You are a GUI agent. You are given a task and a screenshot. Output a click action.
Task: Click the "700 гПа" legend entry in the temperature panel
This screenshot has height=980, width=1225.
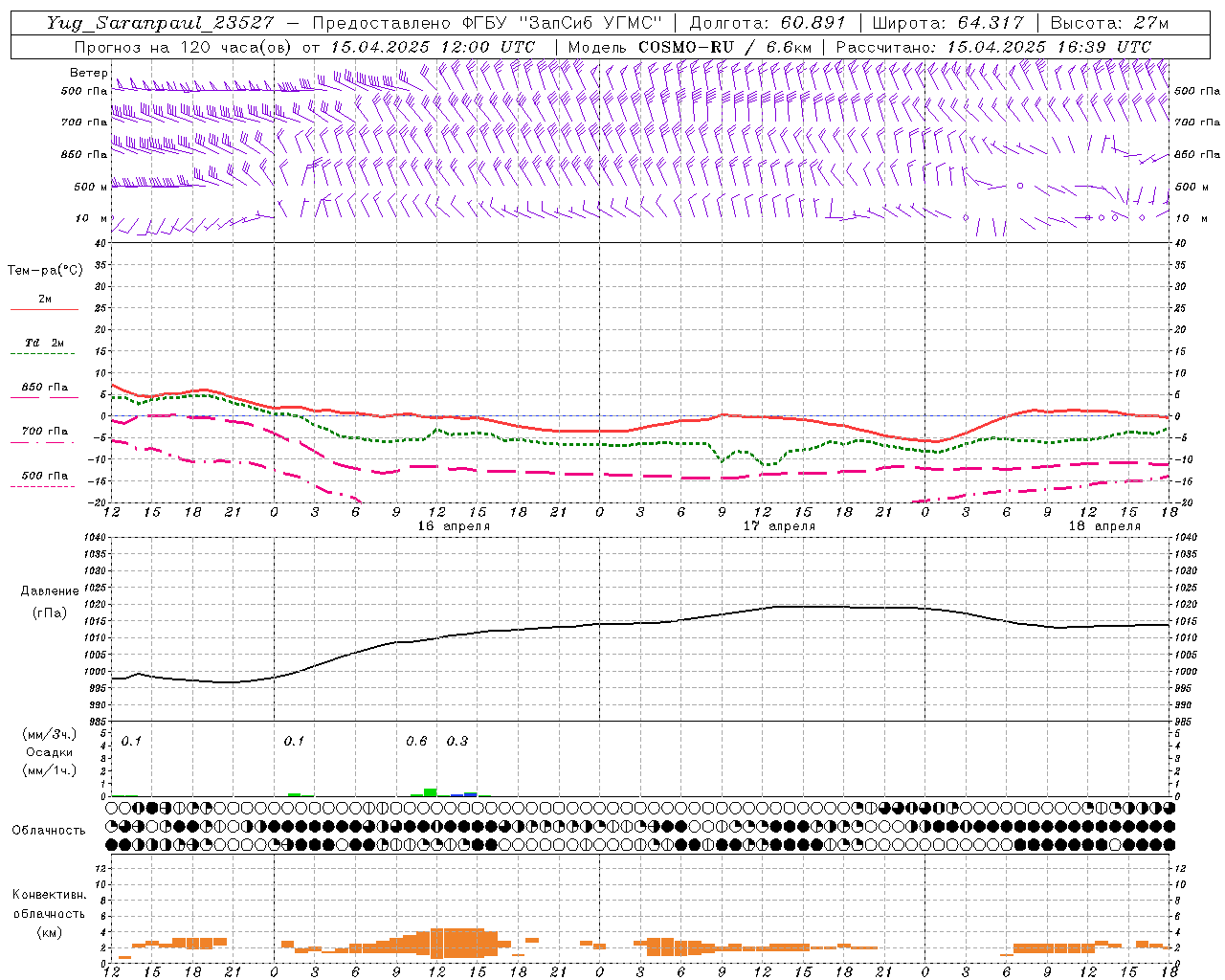pos(45,432)
